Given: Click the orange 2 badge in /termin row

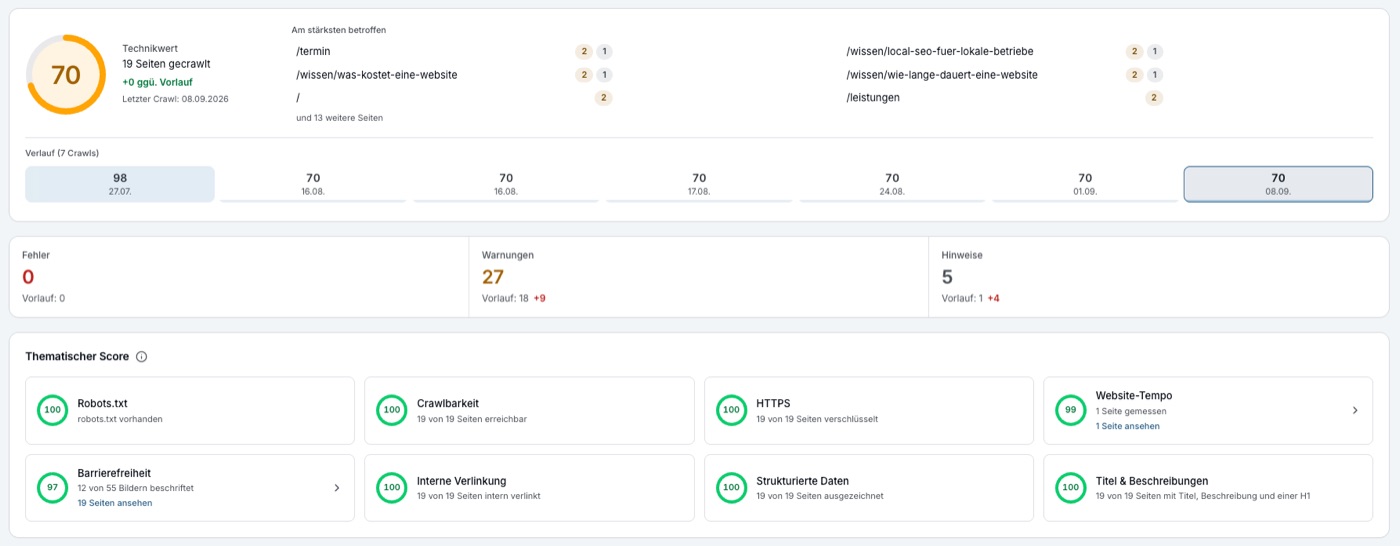Looking at the screenshot, I should click(584, 51).
